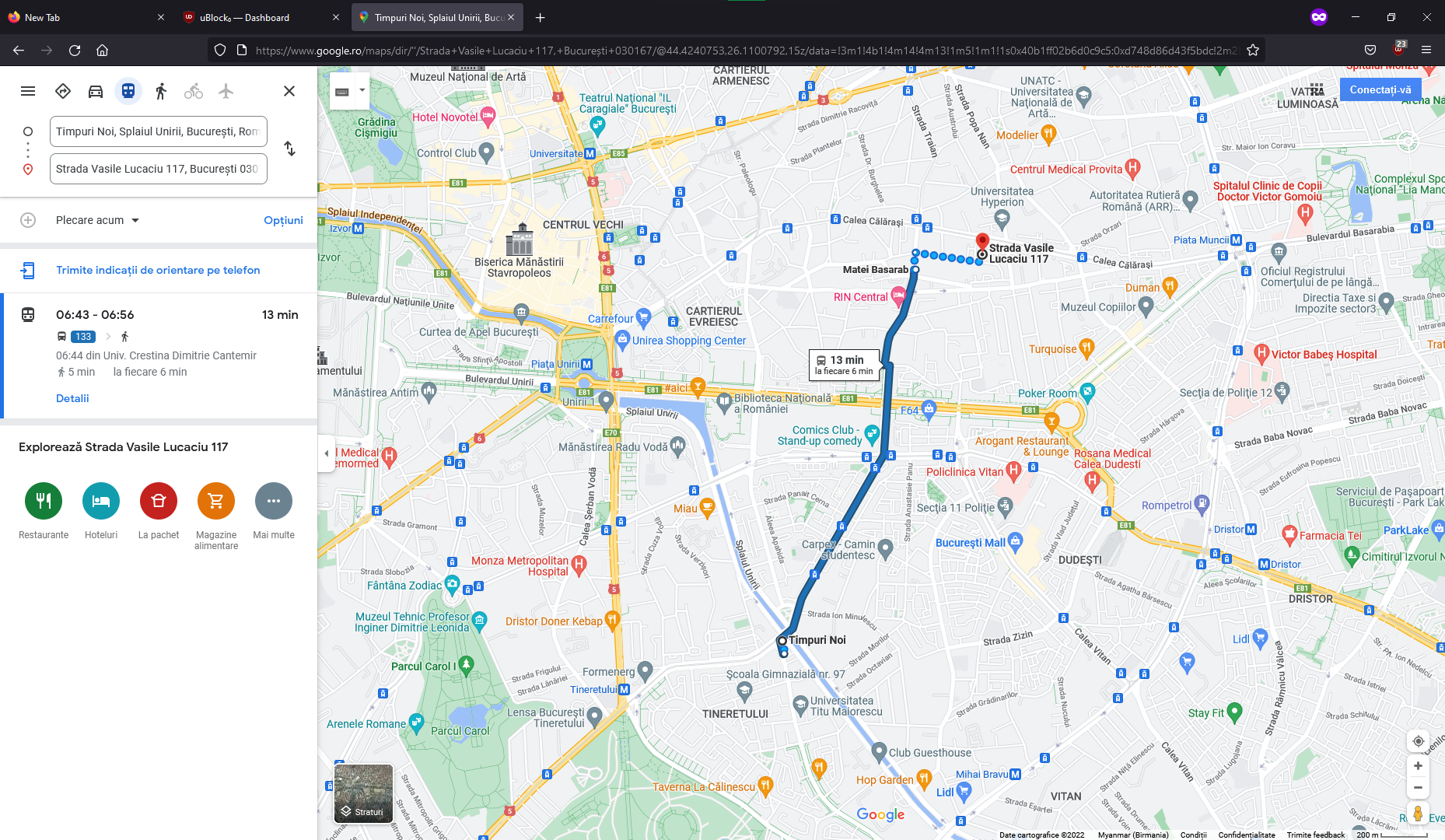Click the Restaurante explore icon
This screenshot has height=840, width=1445.
pos(44,501)
